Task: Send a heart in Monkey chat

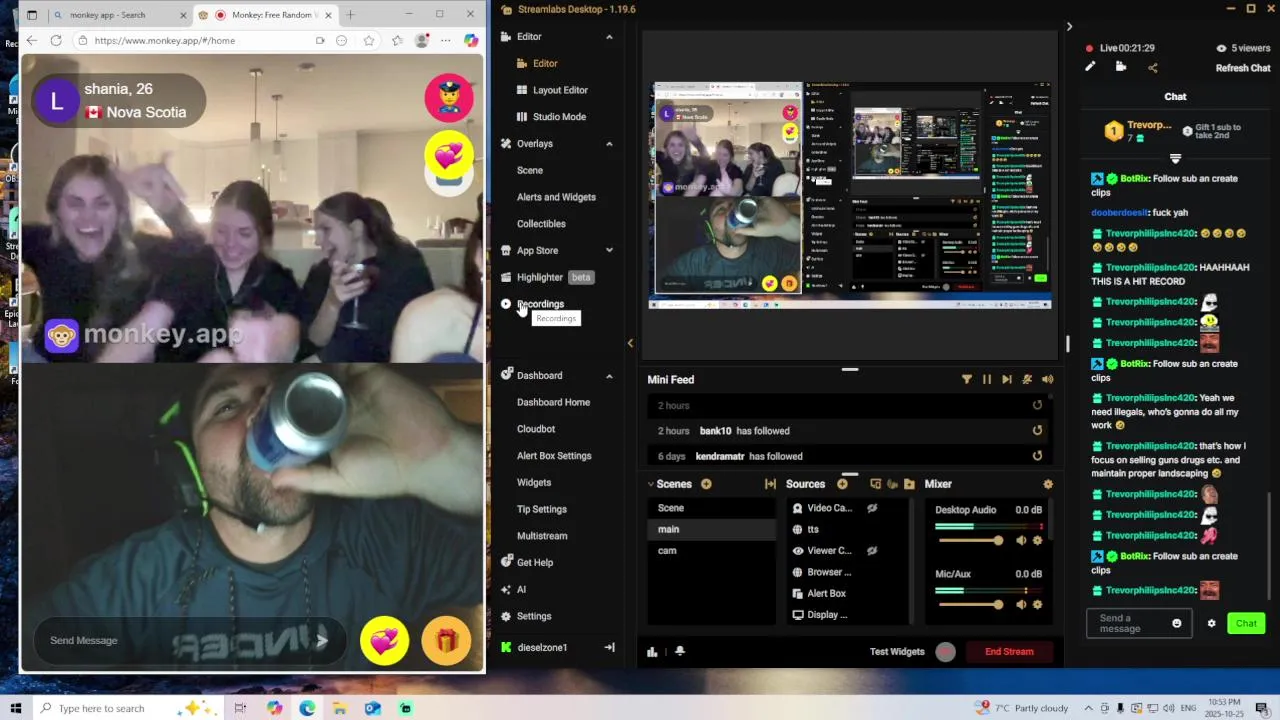Action: 385,640
